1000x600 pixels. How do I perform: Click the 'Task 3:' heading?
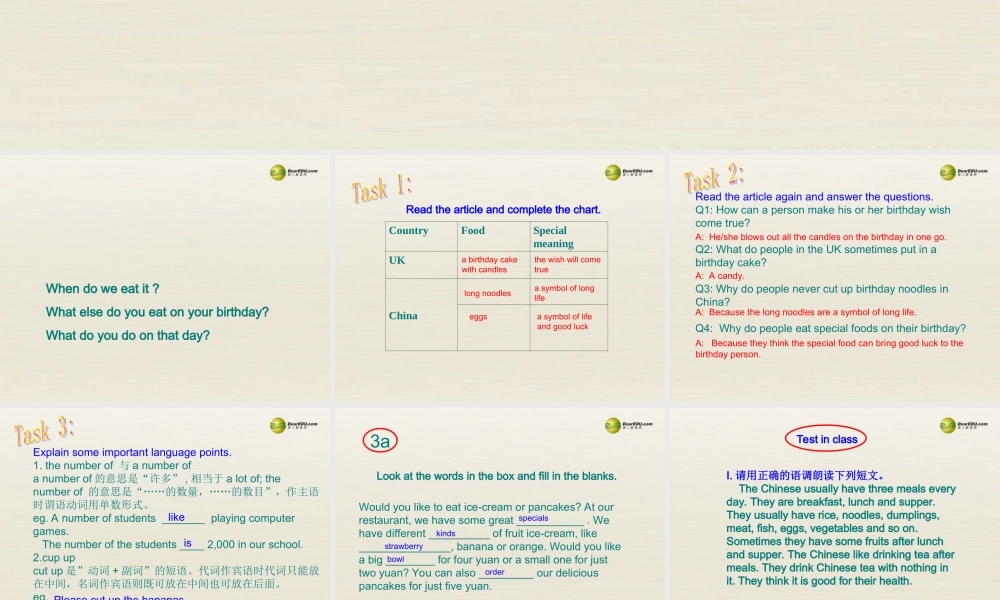pyautogui.click(x=44, y=432)
